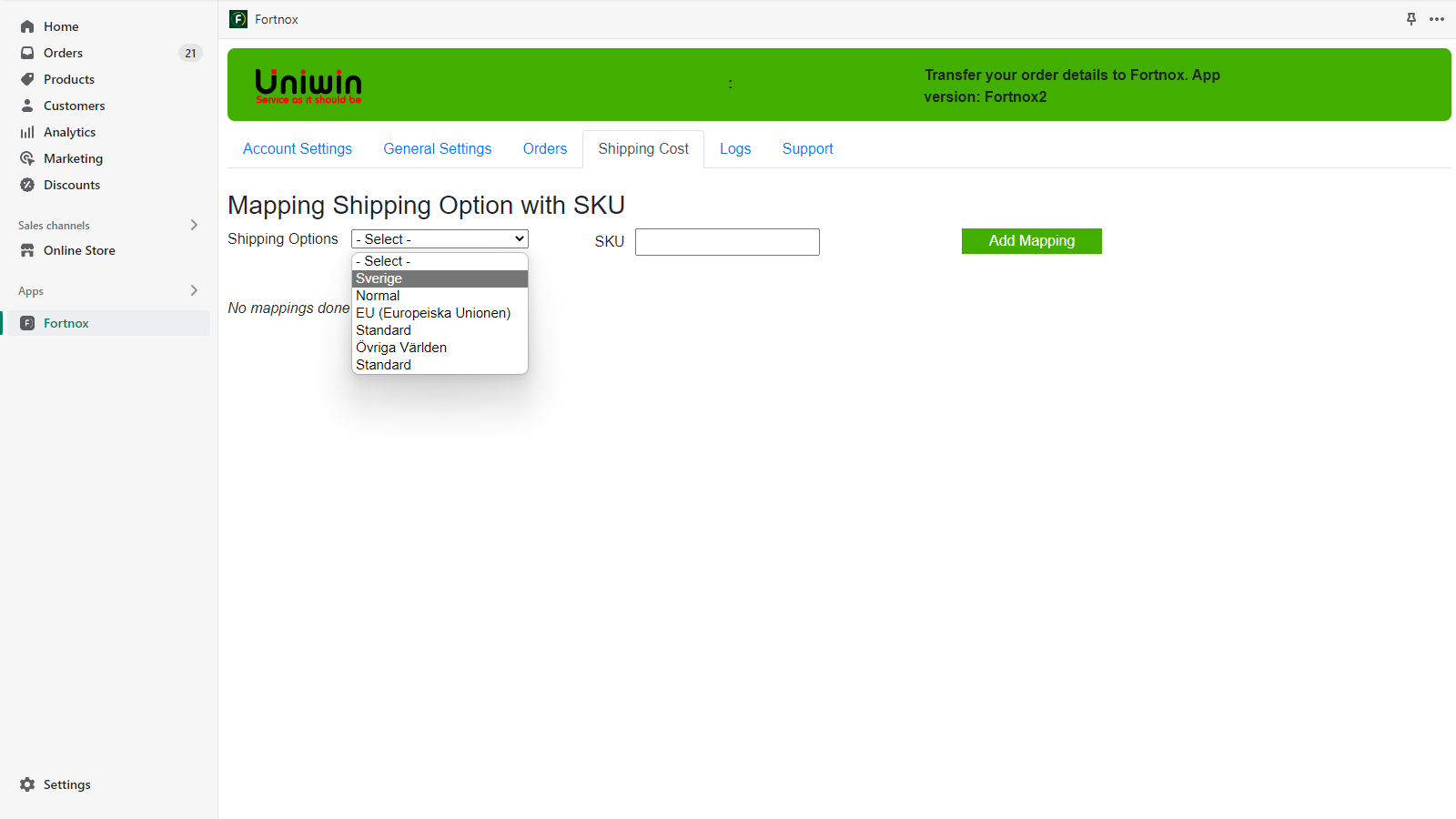Select the Fortnox app in the sidebar
Screen dimensions: 1456x819
point(66,322)
